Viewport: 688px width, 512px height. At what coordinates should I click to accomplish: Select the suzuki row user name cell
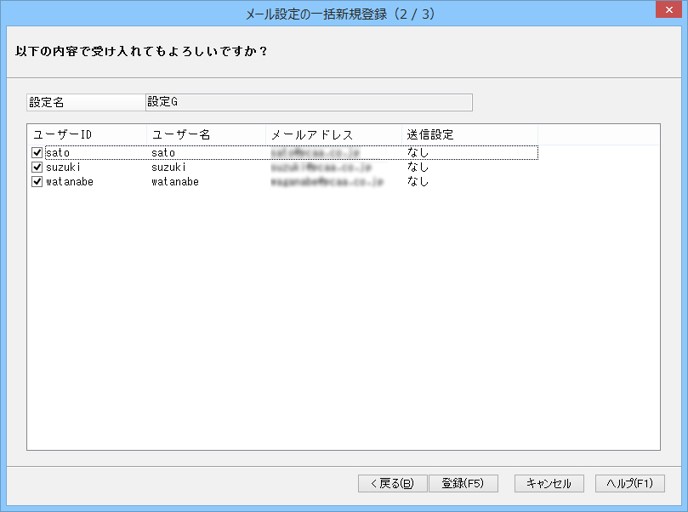coord(169,167)
